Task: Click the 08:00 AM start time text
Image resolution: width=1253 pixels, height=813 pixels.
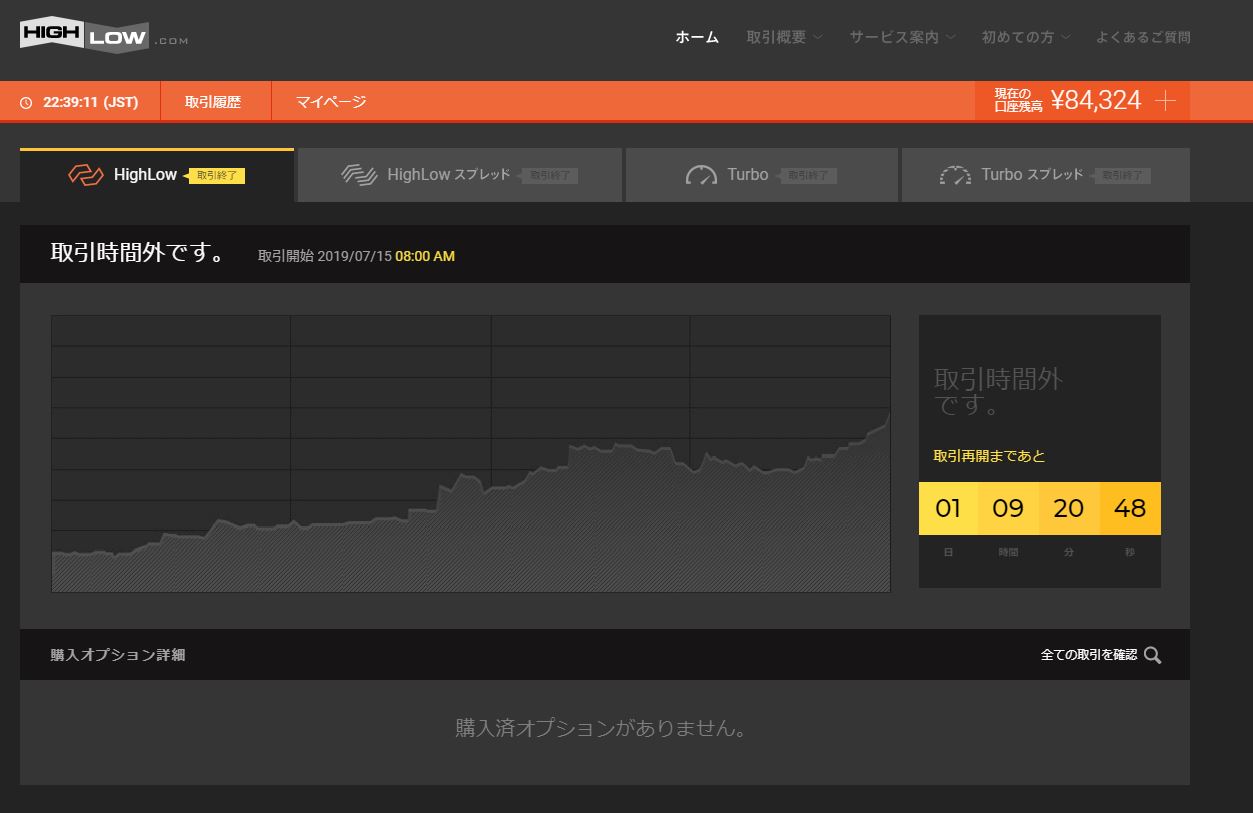Action: click(425, 256)
